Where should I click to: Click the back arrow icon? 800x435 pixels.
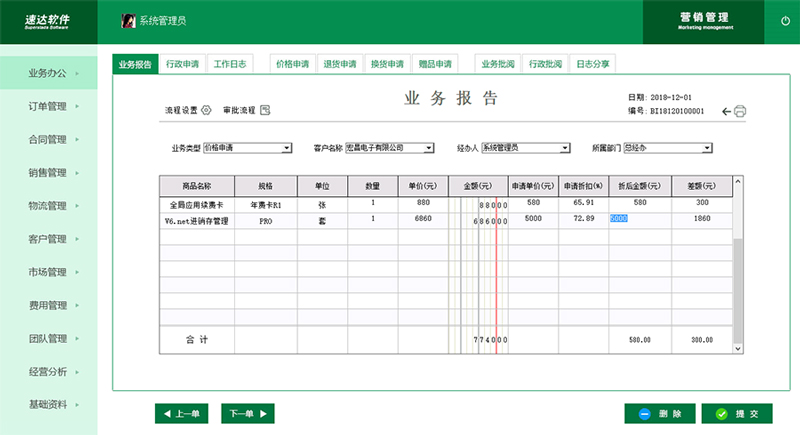point(727,111)
